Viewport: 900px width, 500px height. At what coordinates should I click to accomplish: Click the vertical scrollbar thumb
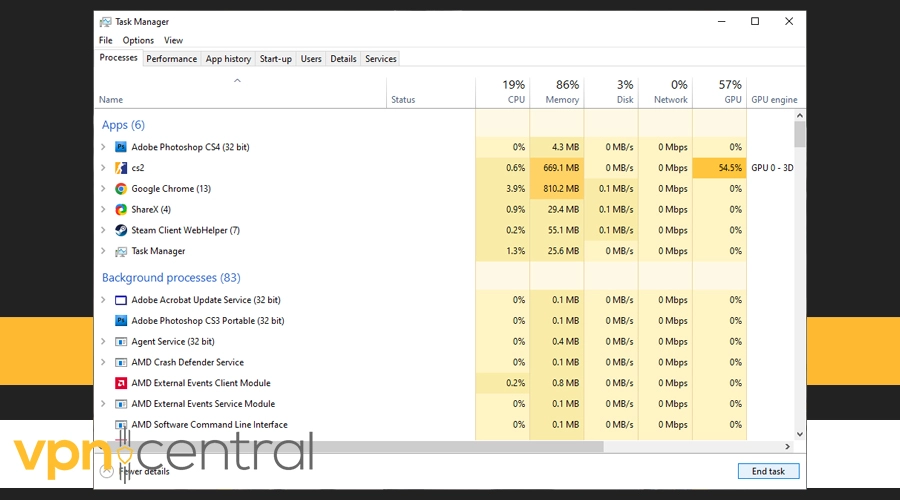click(800, 134)
